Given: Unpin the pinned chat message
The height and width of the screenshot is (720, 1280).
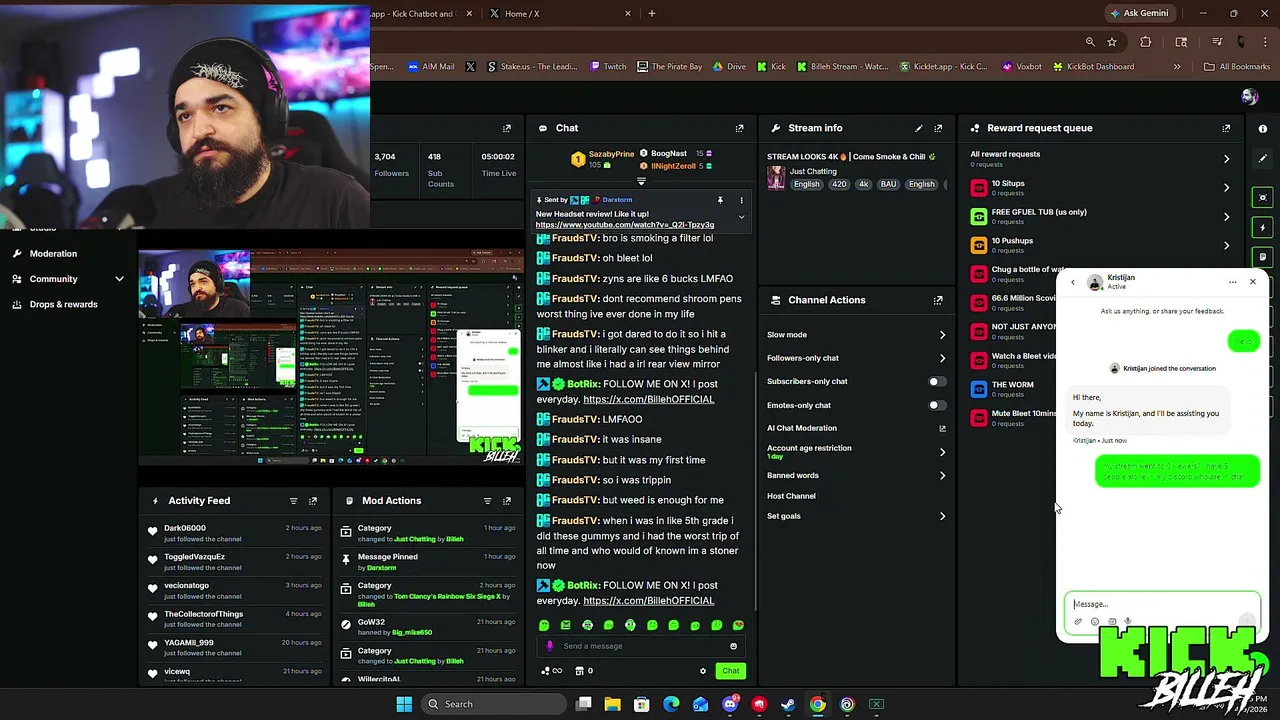Looking at the screenshot, I should click(x=720, y=200).
